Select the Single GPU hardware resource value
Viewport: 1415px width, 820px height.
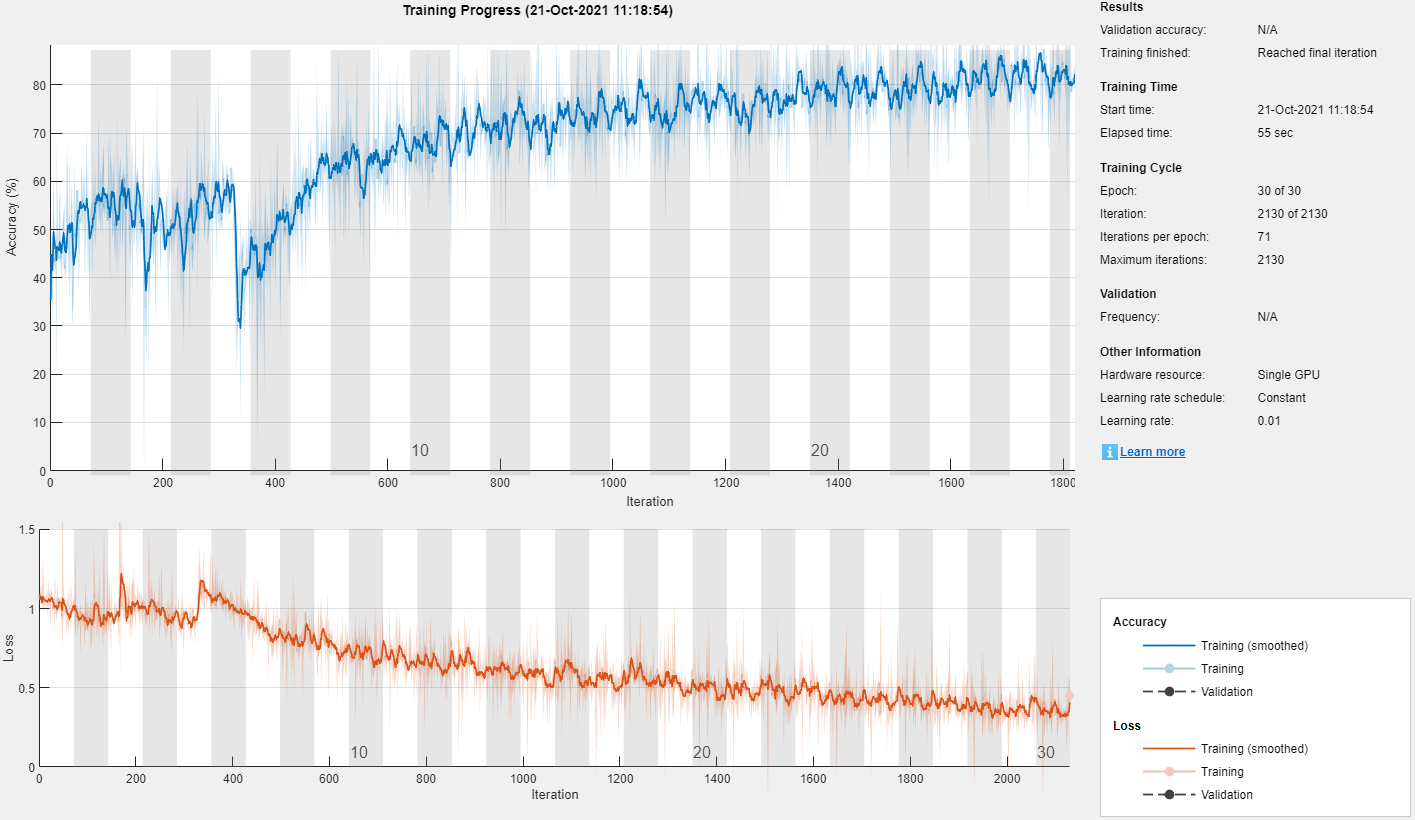point(1288,375)
